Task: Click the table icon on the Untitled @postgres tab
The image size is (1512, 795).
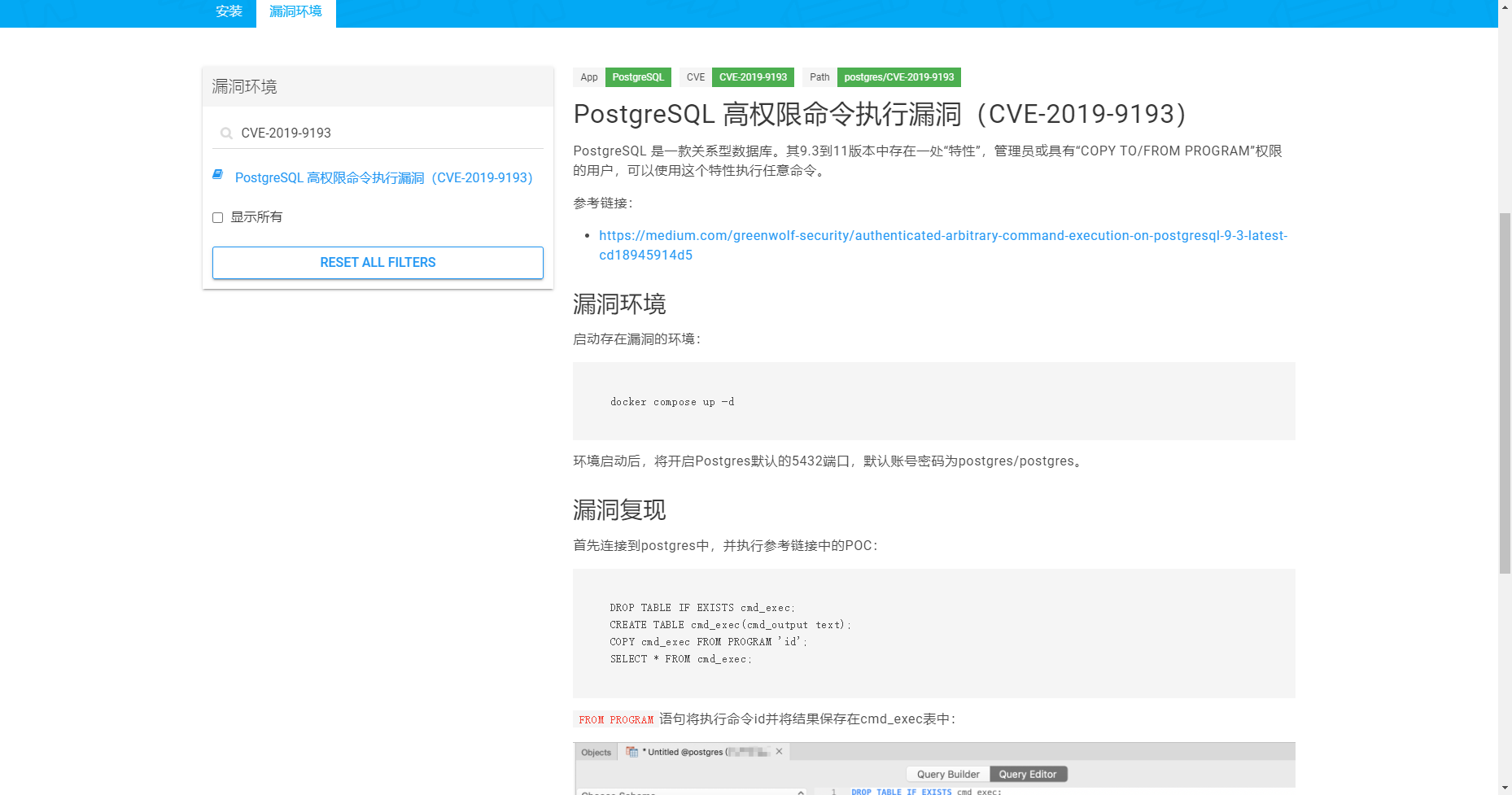Action: [x=633, y=752]
